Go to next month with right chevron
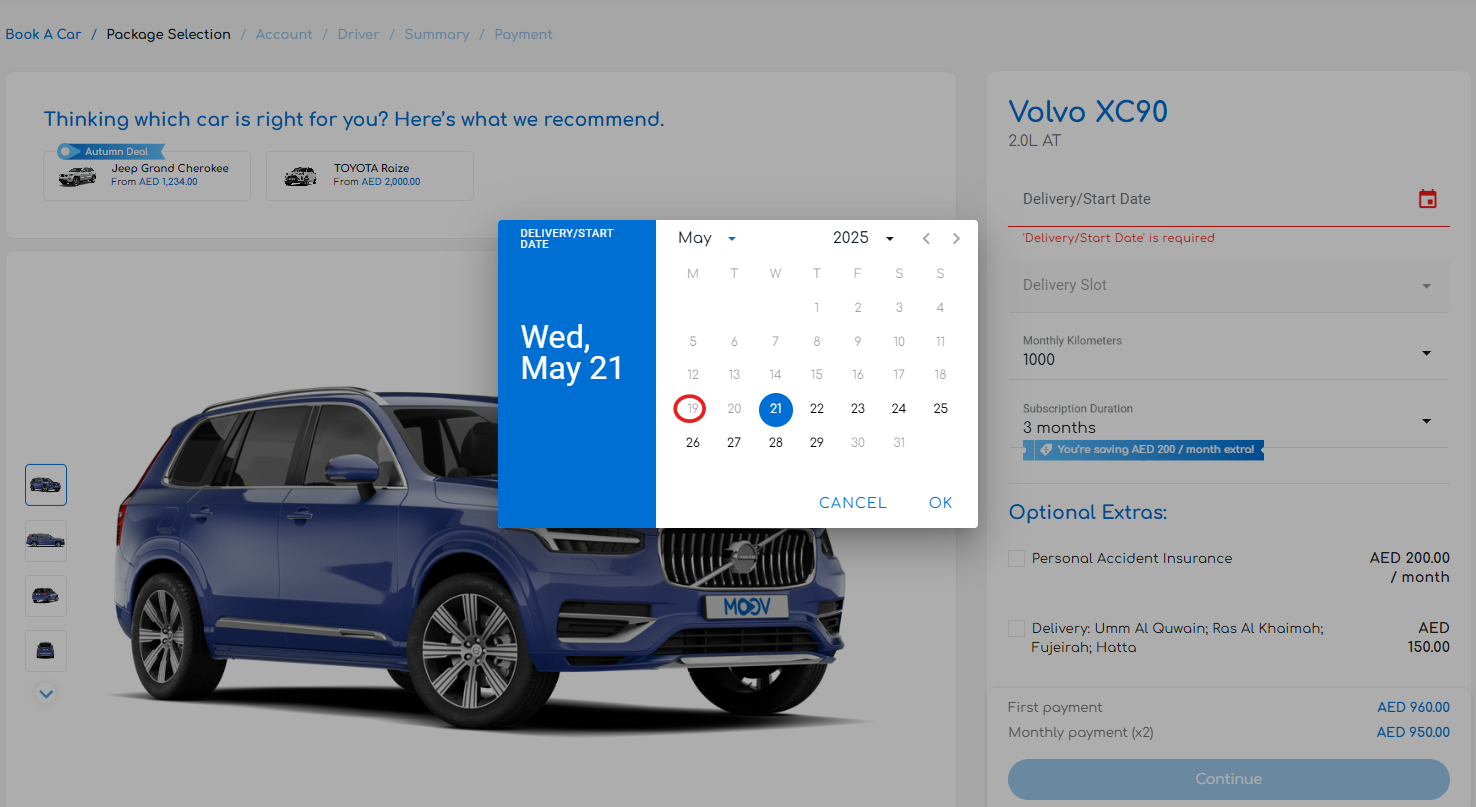This screenshot has height=807, width=1476. click(957, 238)
